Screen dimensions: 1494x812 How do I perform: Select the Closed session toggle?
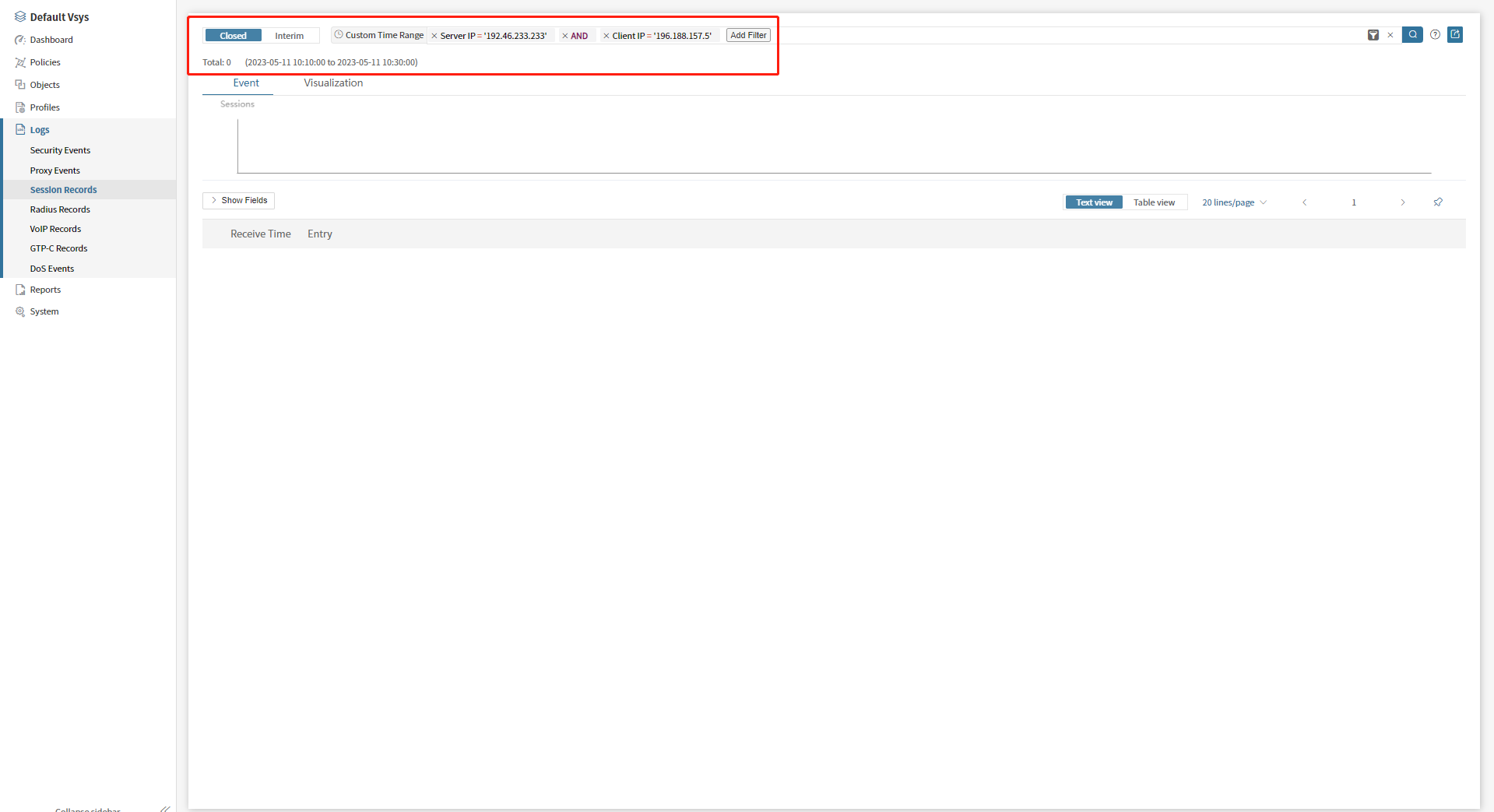233,36
